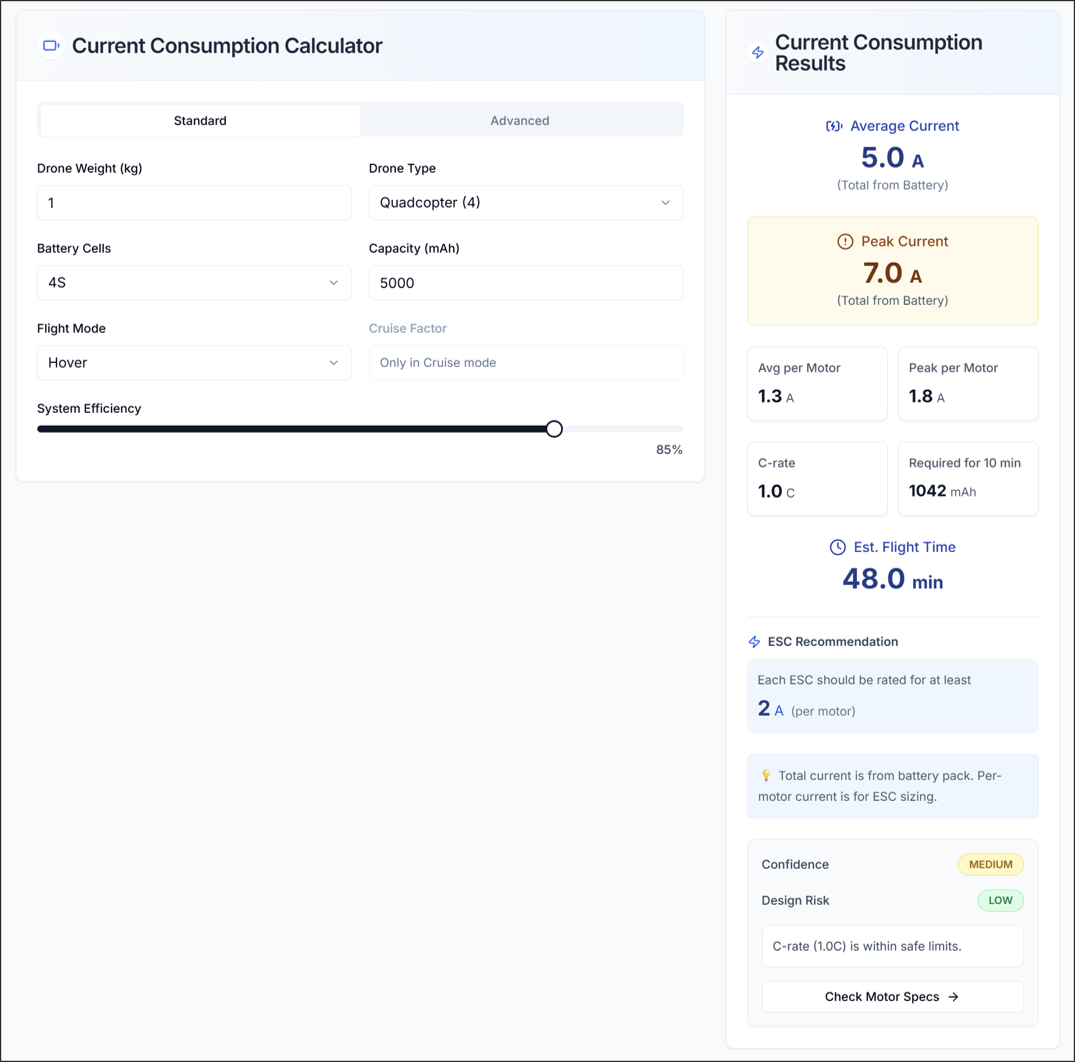Click the alert icon beside Peak Current

pyautogui.click(x=845, y=242)
